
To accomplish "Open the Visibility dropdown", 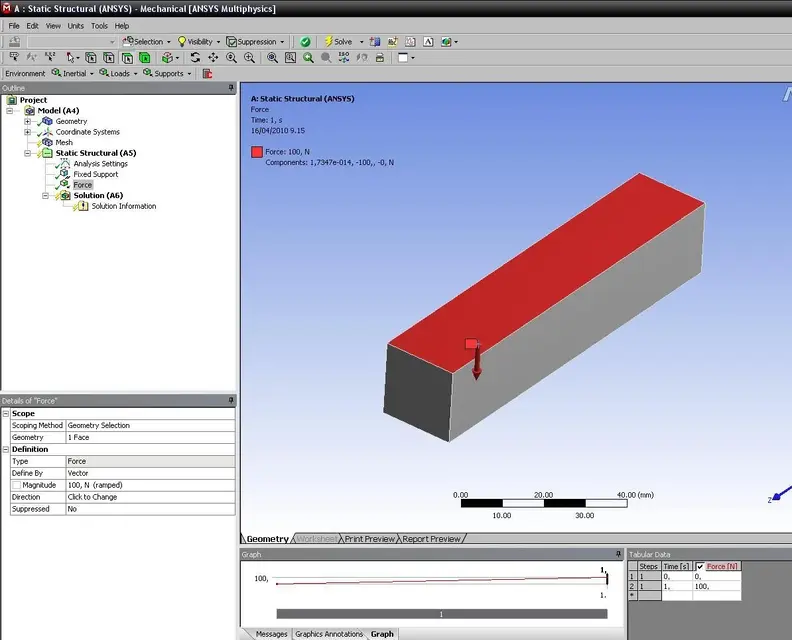I will [x=199, y=42].
